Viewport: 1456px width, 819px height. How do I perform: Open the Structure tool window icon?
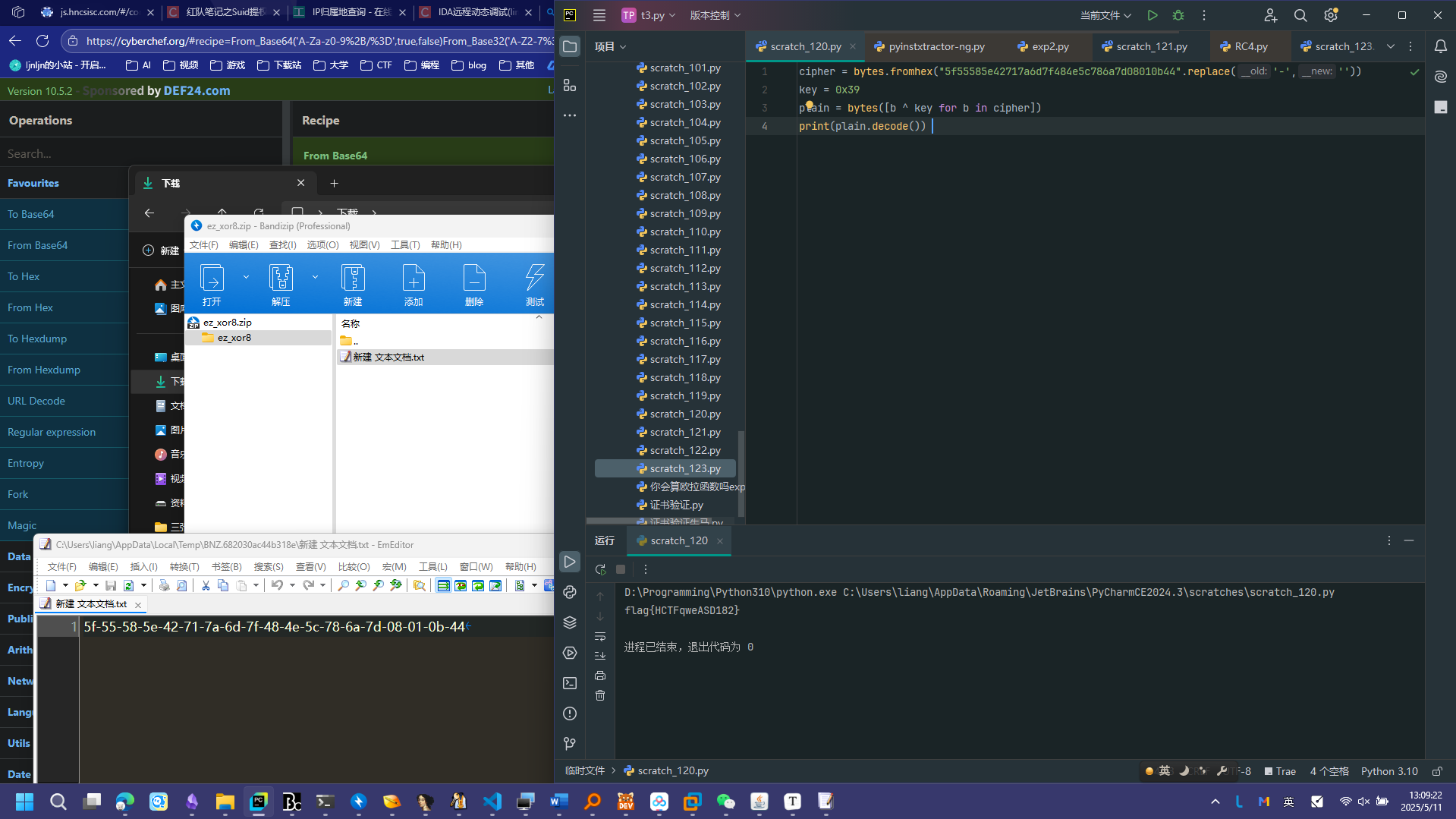pyautogui.click(x=570, y=85)
